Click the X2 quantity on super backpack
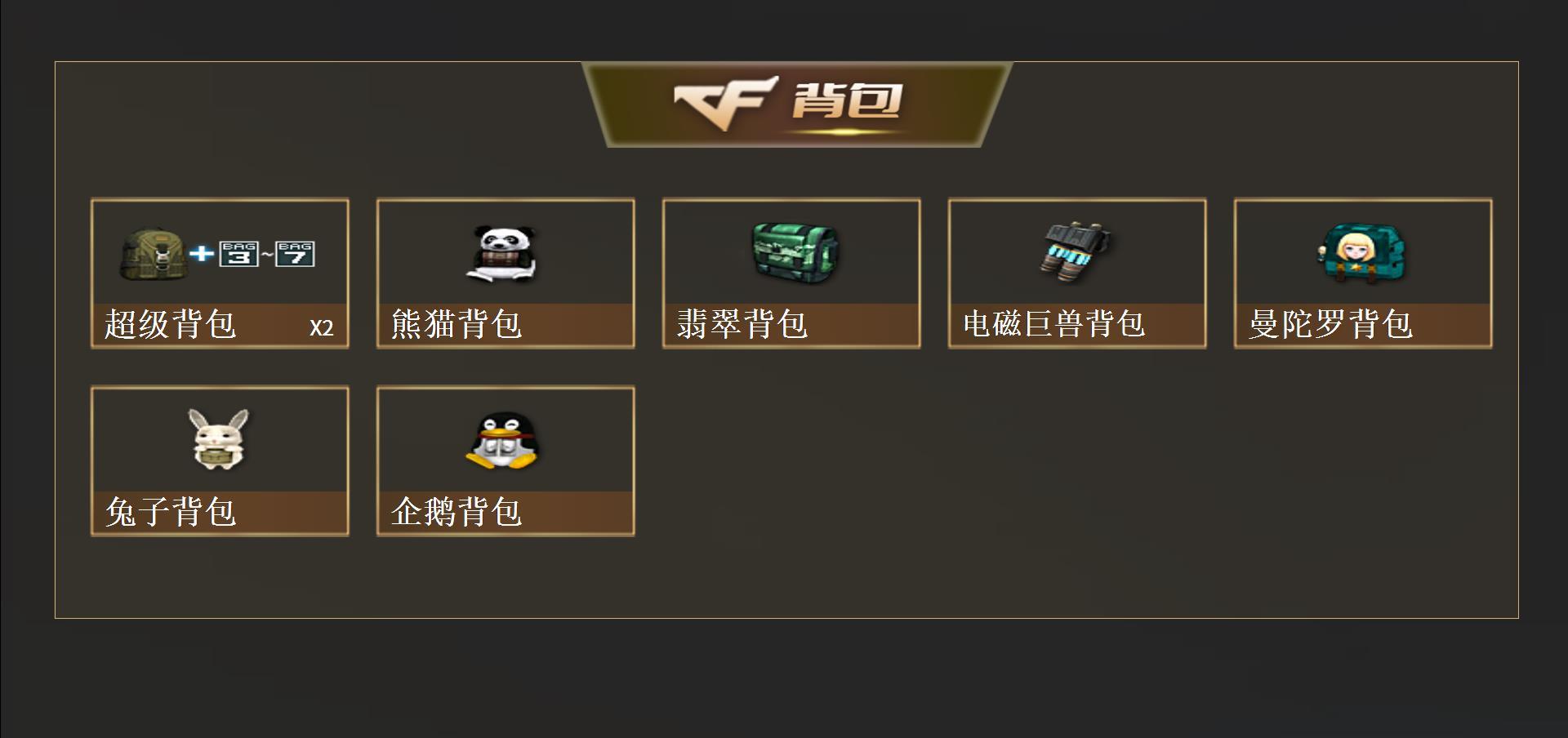 (x=322, y=328)
